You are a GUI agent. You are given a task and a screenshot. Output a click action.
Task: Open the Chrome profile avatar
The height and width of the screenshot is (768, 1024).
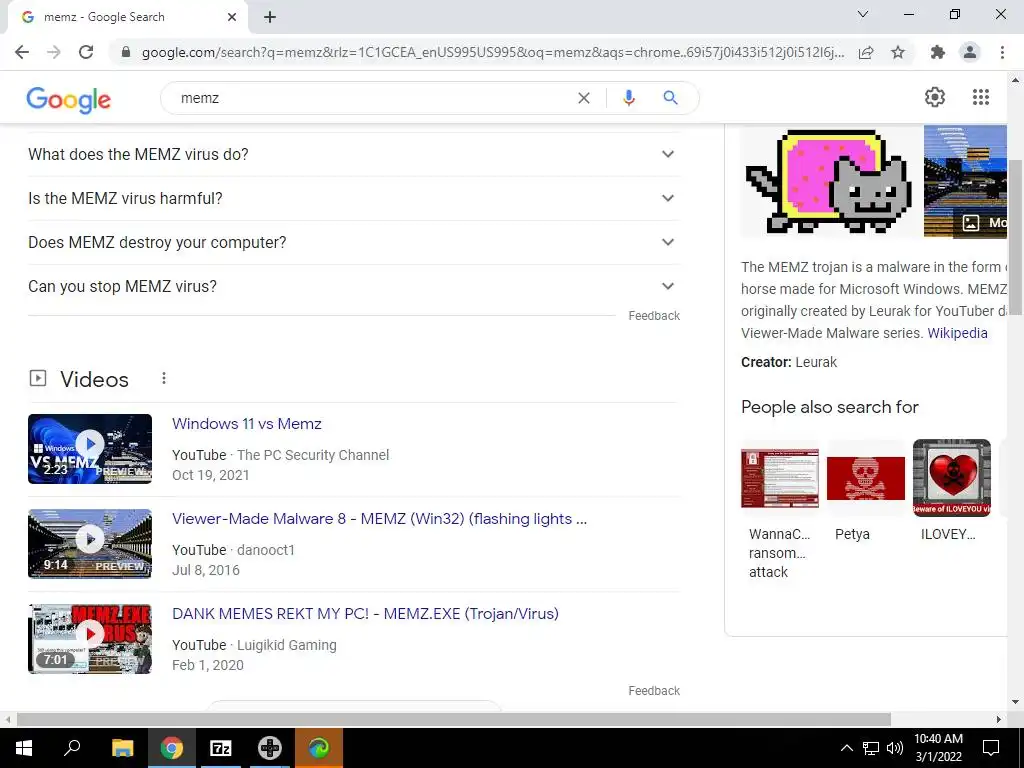pyautogui.click(x=970, y=52)
